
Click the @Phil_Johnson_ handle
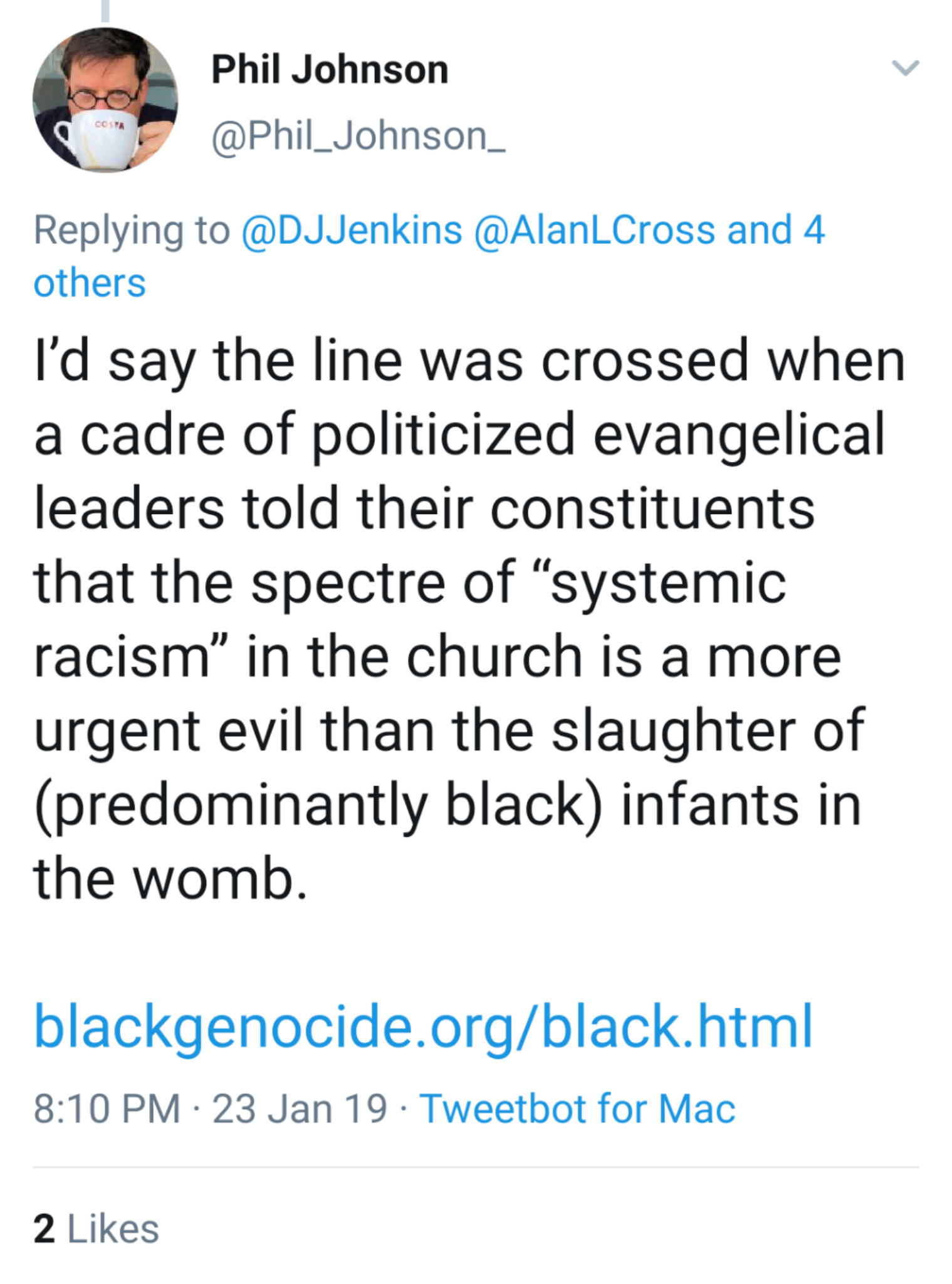[x=358, y=137]
